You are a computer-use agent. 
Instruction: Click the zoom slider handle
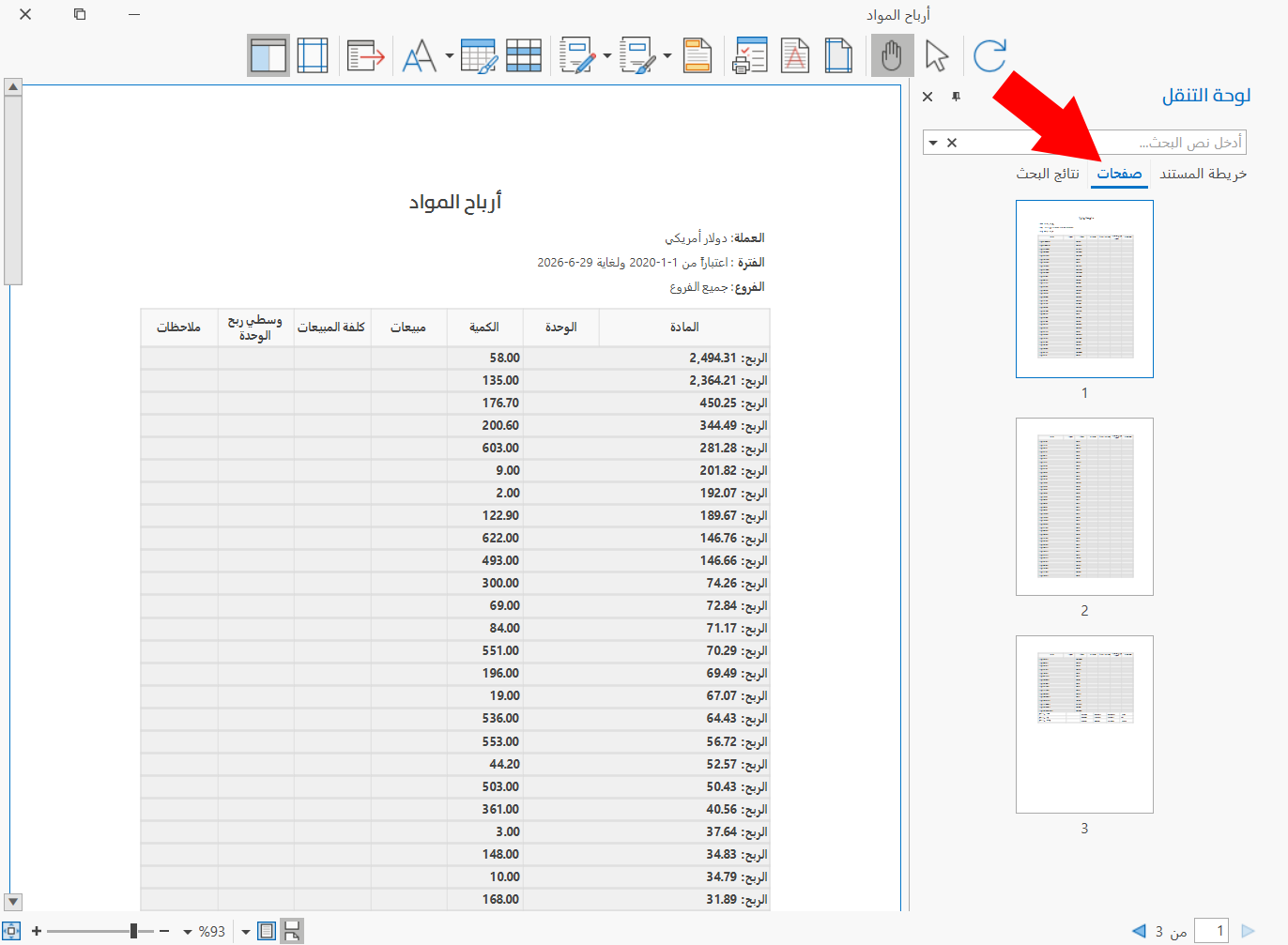coord(134,931)
